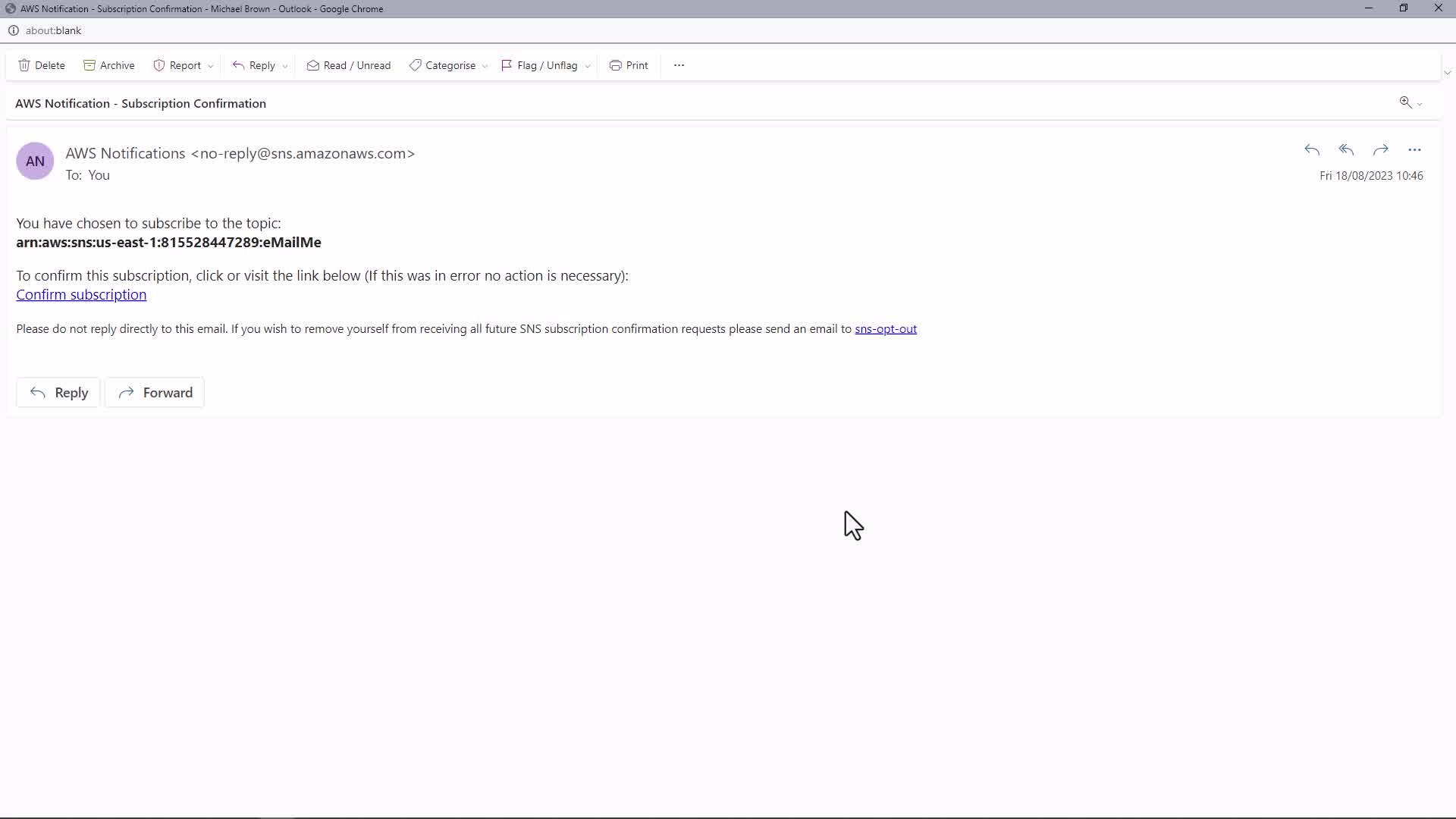Toggle Read / Unread status
Image resolution: width=1456 pixels, height=819 pixels.
349,65
